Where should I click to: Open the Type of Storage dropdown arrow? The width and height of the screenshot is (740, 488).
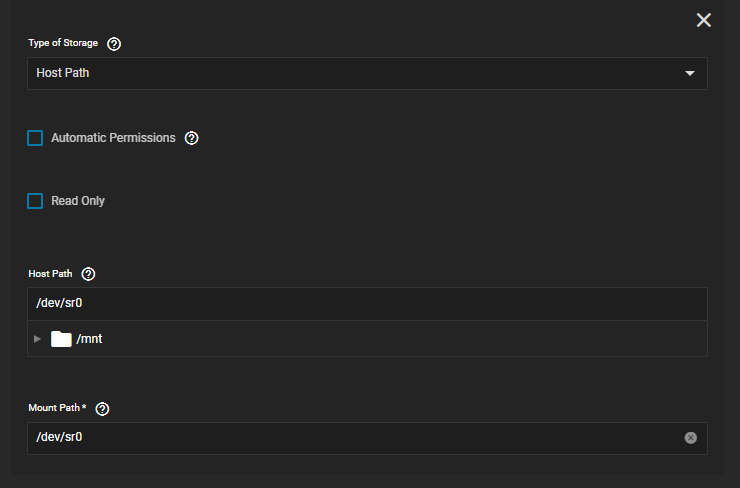690,74
